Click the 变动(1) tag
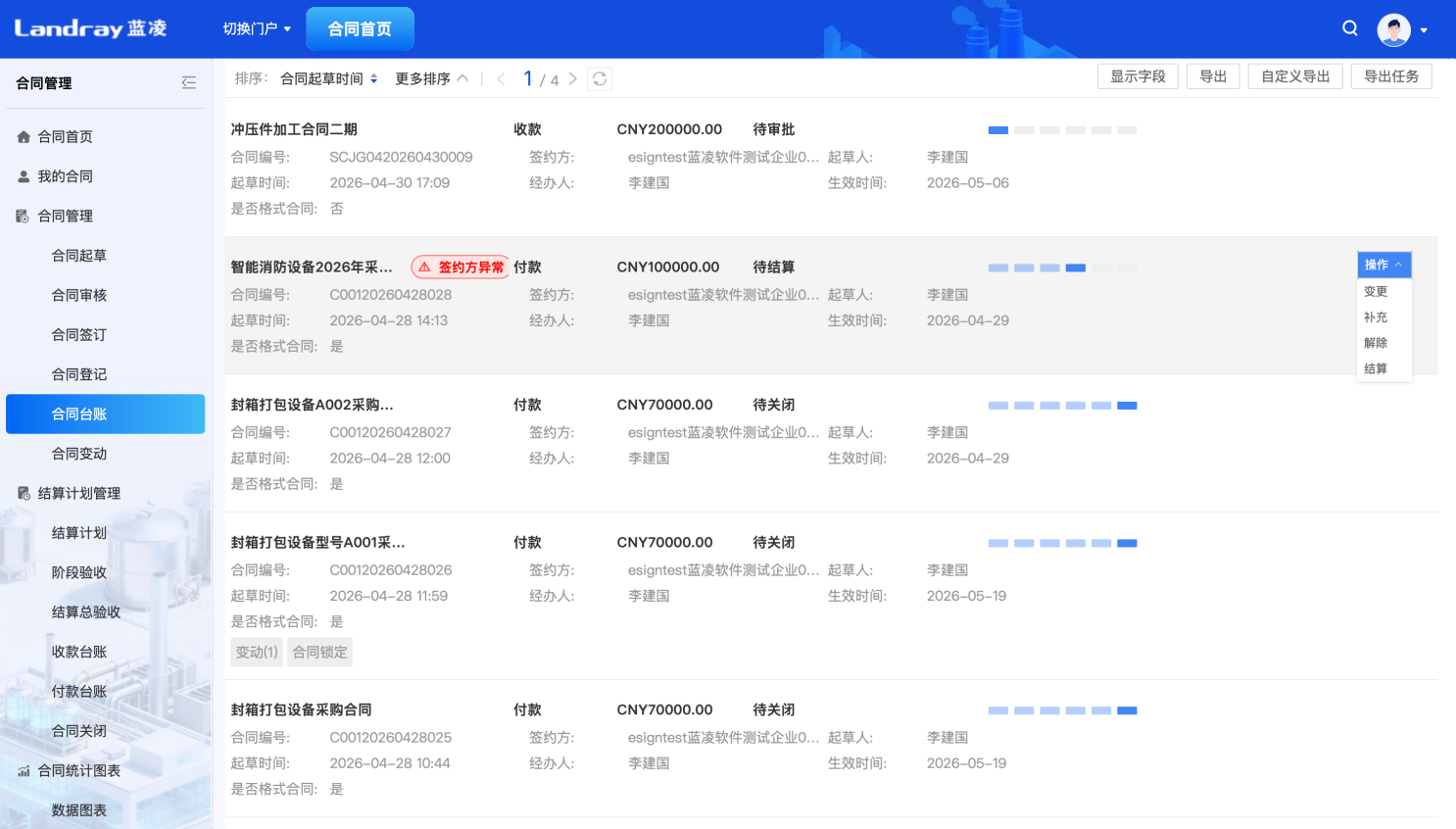Screen dimensions: 1456x829 [x=257, y=653]
